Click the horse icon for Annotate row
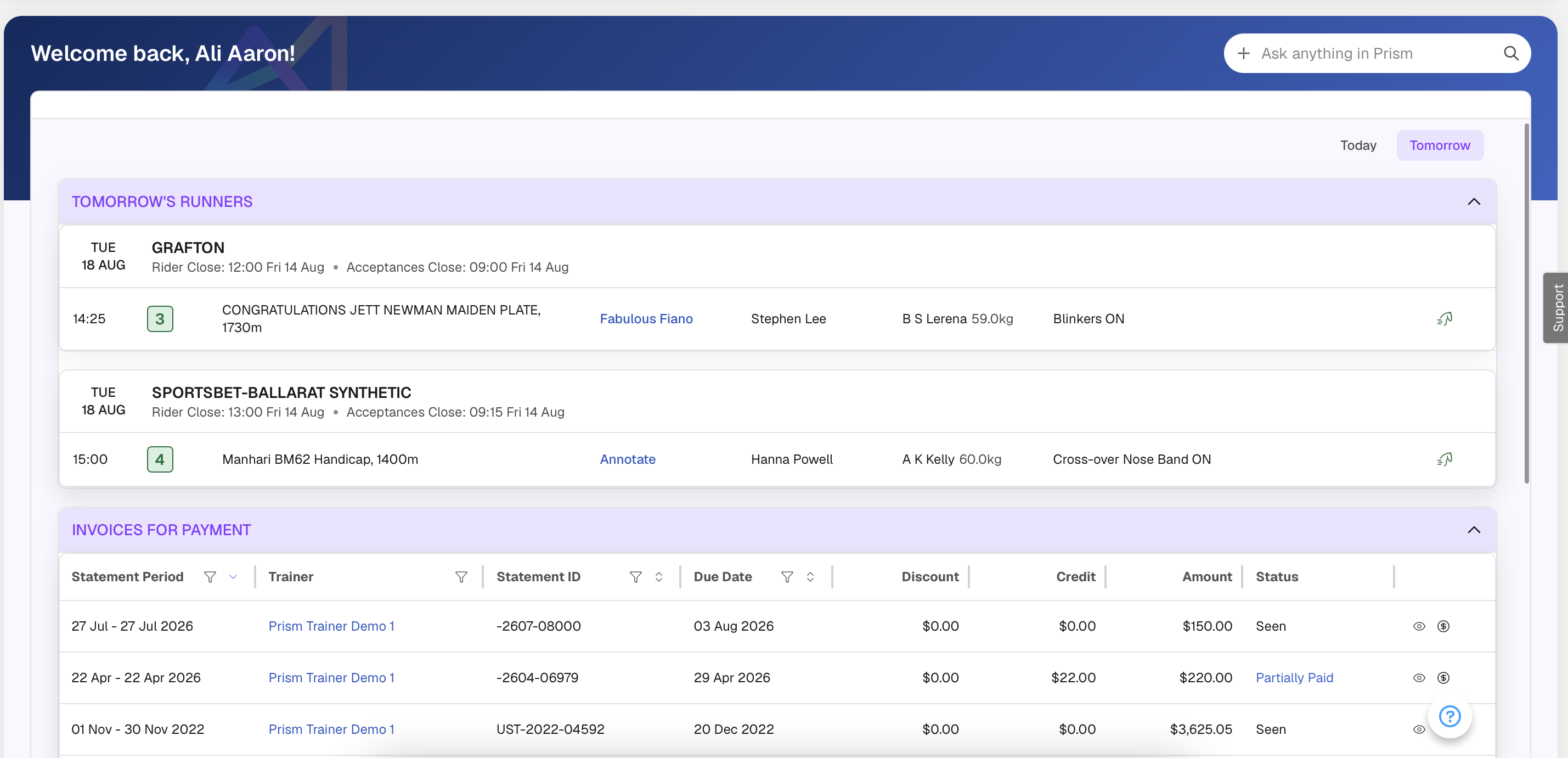Image resolution: width=1568 pixels, height=758 pixels. 1445,459
